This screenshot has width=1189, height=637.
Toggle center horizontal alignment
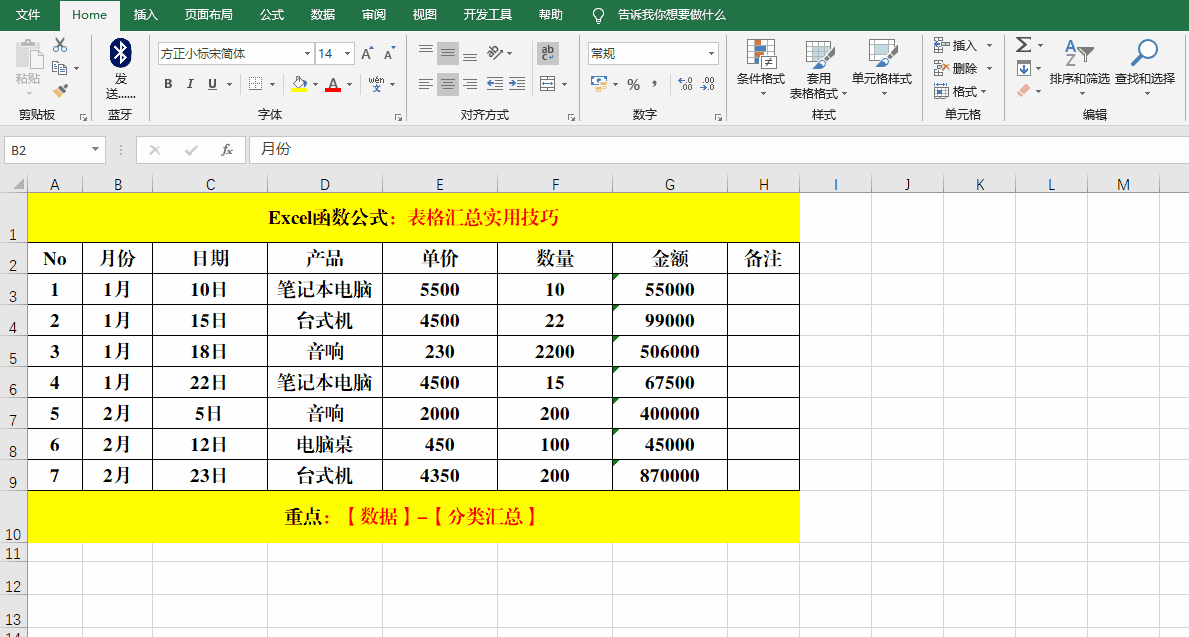pyautogui.click(x=448, y=84)
